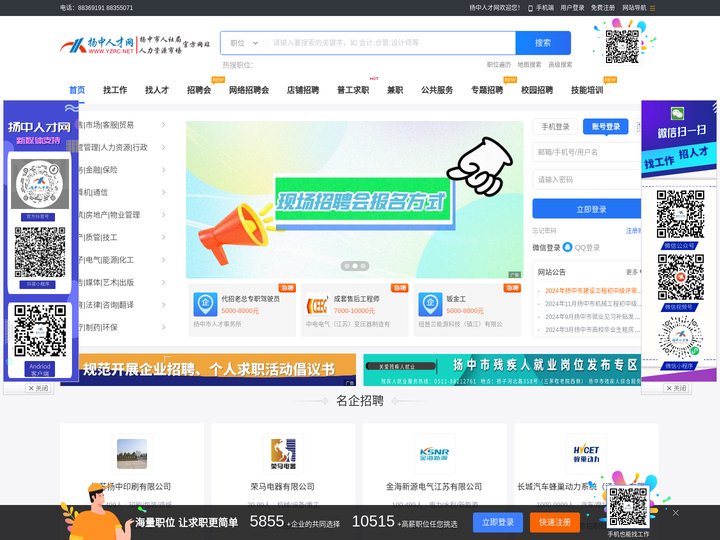Open the 职位 search type dropdown
Image resolution: width=720 pixels, height=540 pixels.
(x=244, y=43)
